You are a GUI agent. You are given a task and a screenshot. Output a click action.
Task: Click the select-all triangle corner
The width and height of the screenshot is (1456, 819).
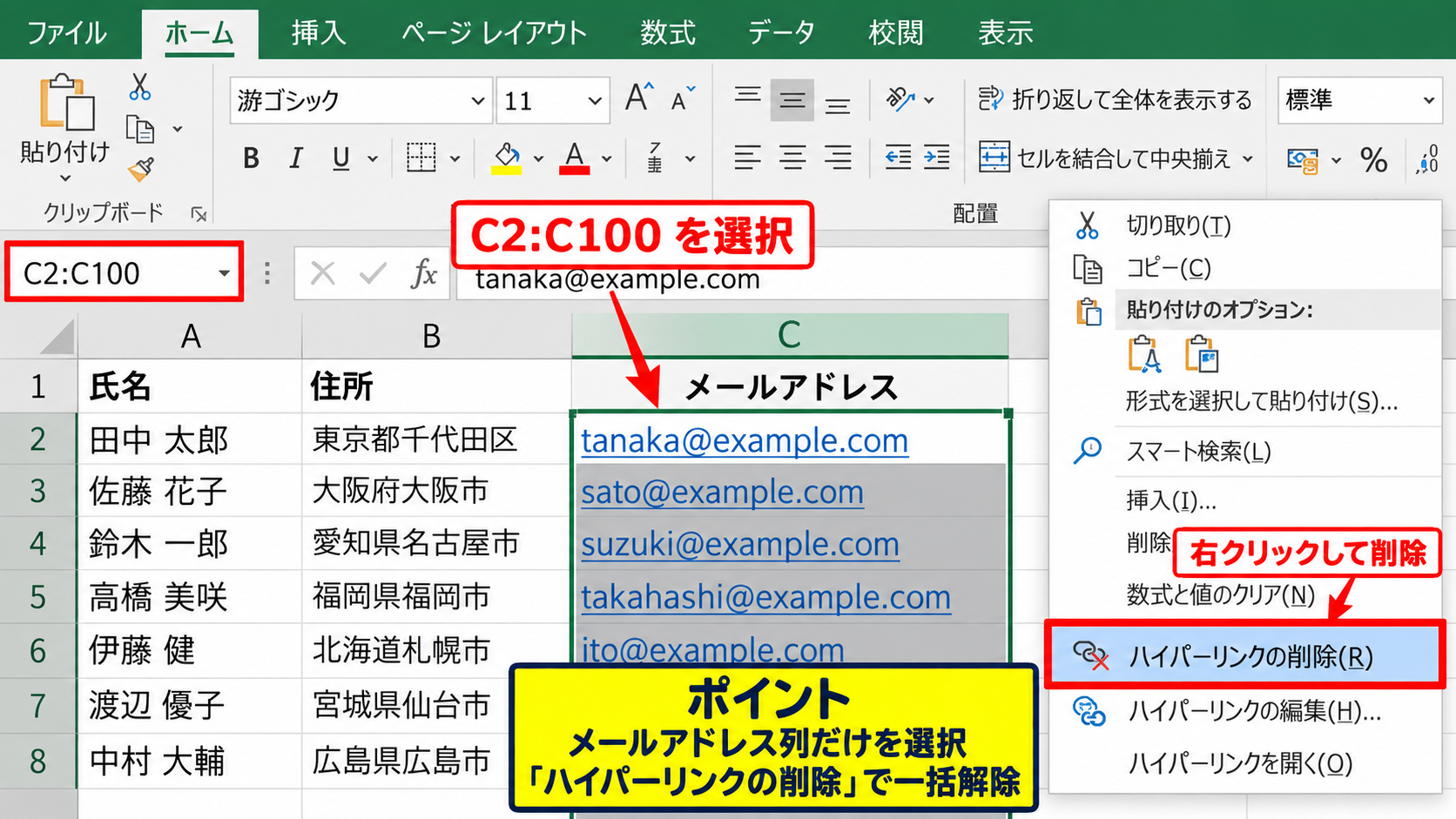[57, 336]
